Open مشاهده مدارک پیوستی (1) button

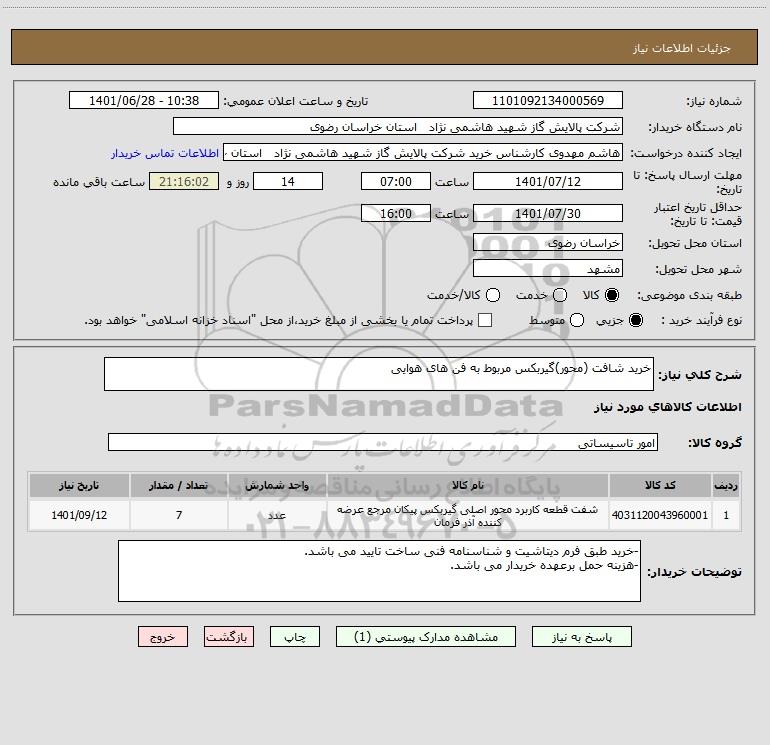point(426,636)
